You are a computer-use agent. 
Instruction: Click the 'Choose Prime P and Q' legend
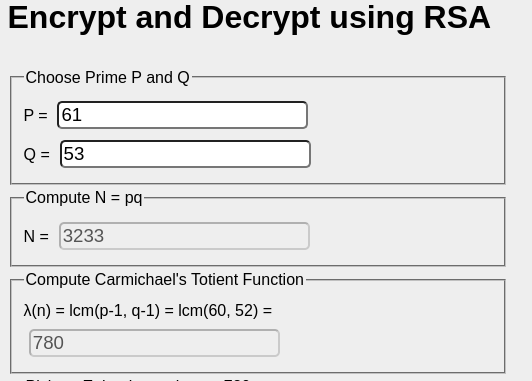tap(108, 77)
